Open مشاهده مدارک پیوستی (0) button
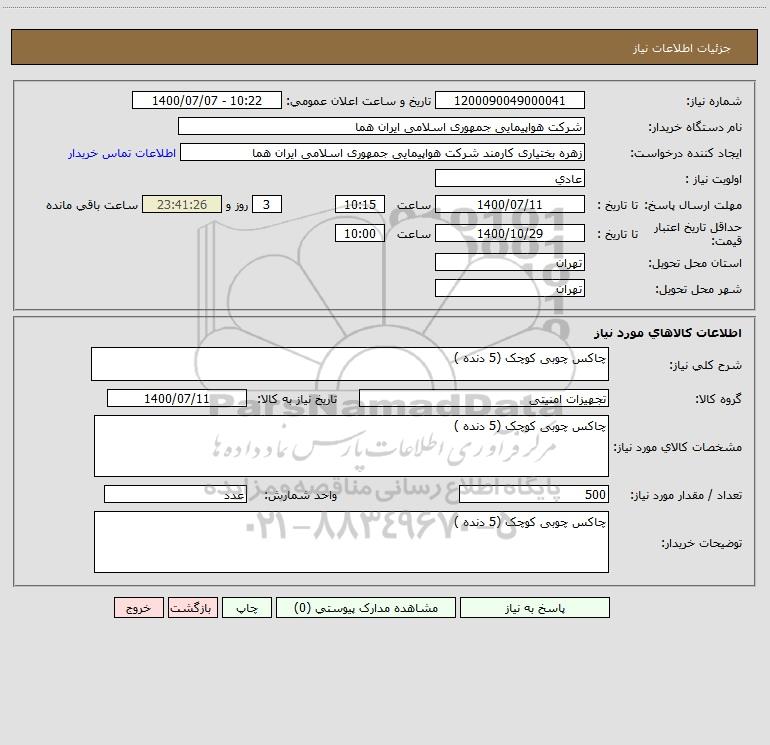Viewport: 770px width, 745px height. [x=366, y=607]
